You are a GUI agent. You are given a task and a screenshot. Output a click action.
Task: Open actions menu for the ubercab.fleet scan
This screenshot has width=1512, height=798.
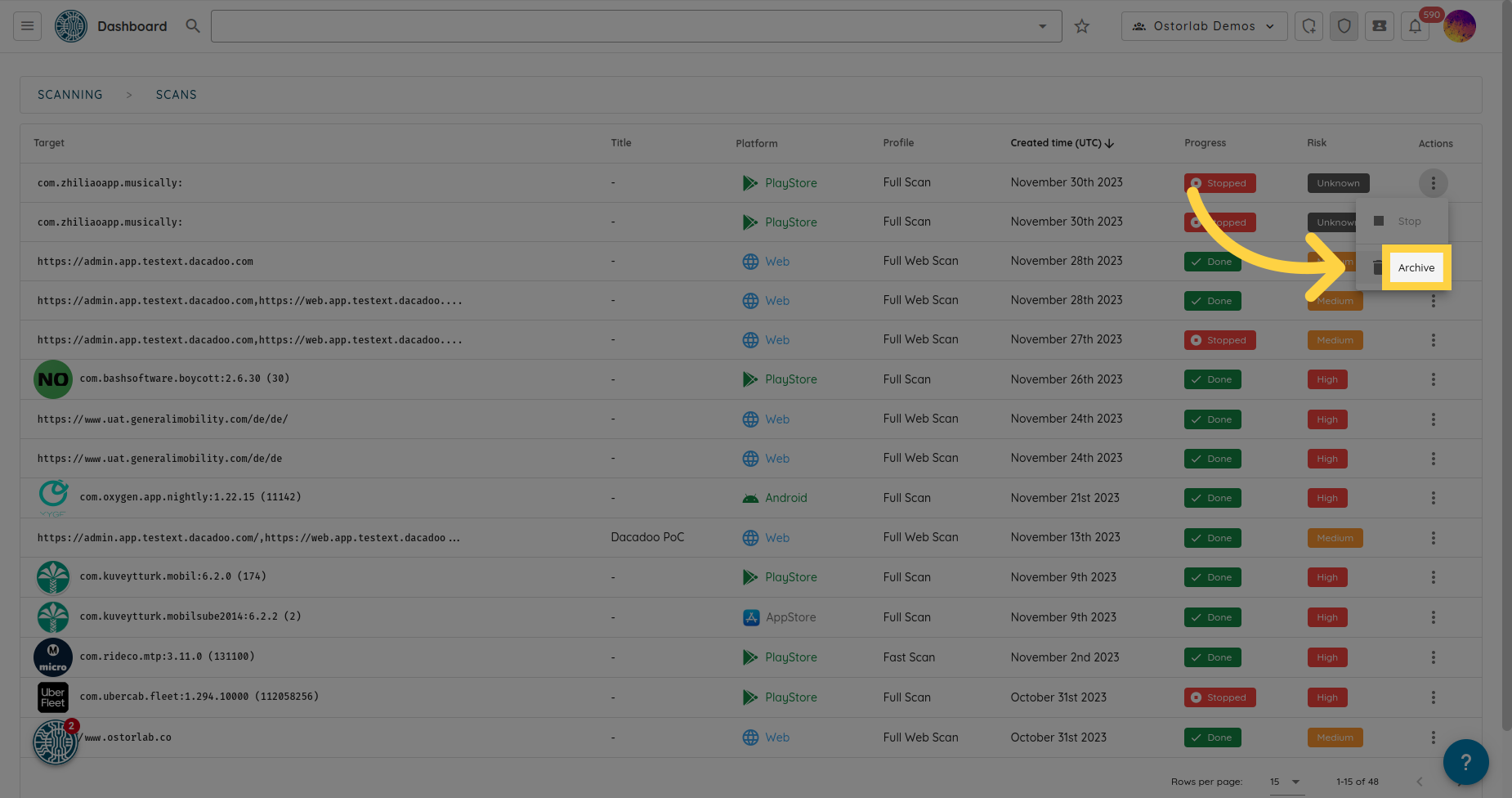pos(1433,697)
